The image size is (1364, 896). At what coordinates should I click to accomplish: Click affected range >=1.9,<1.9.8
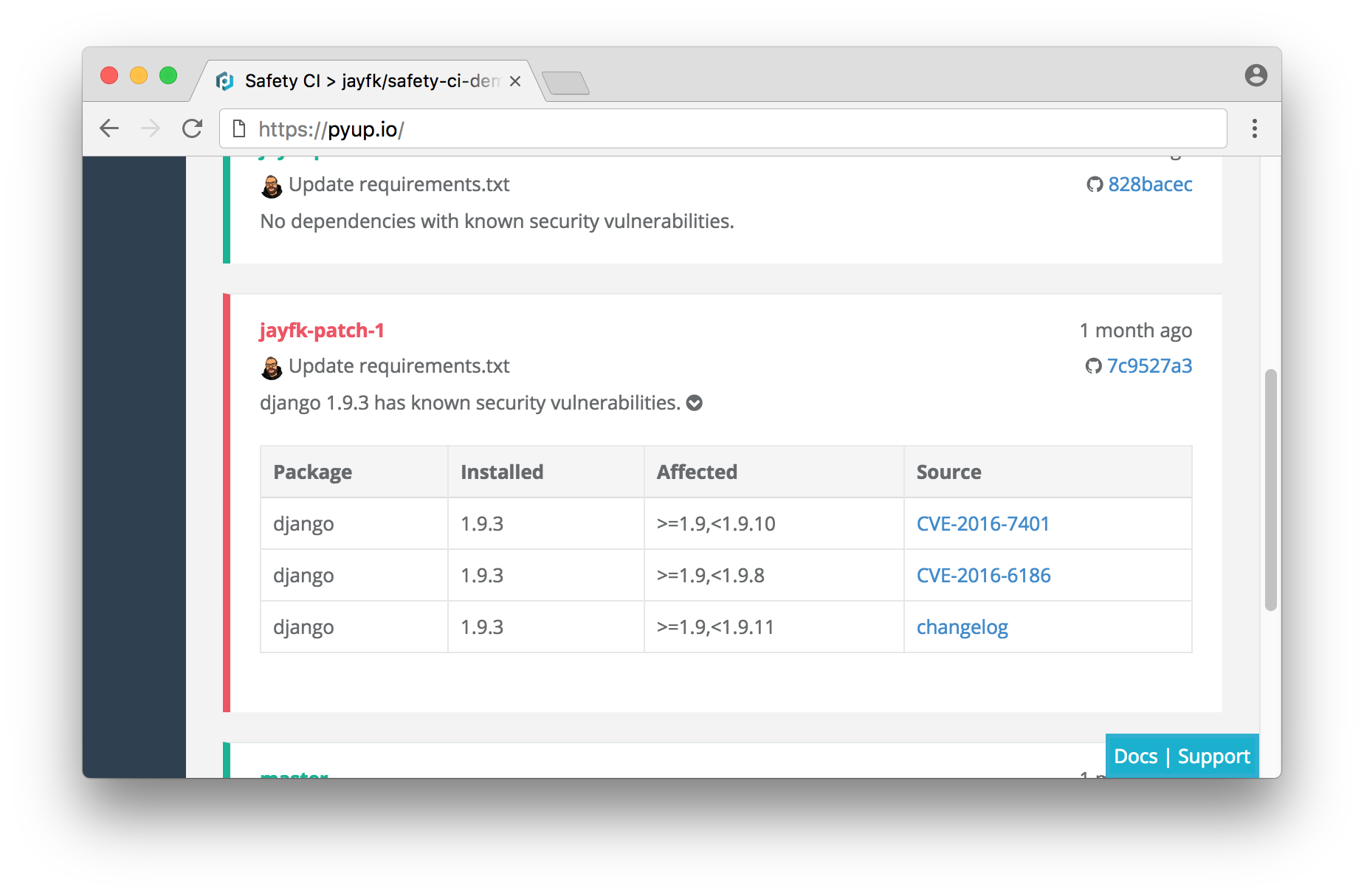pyautogui.click(x=710, y=576)
